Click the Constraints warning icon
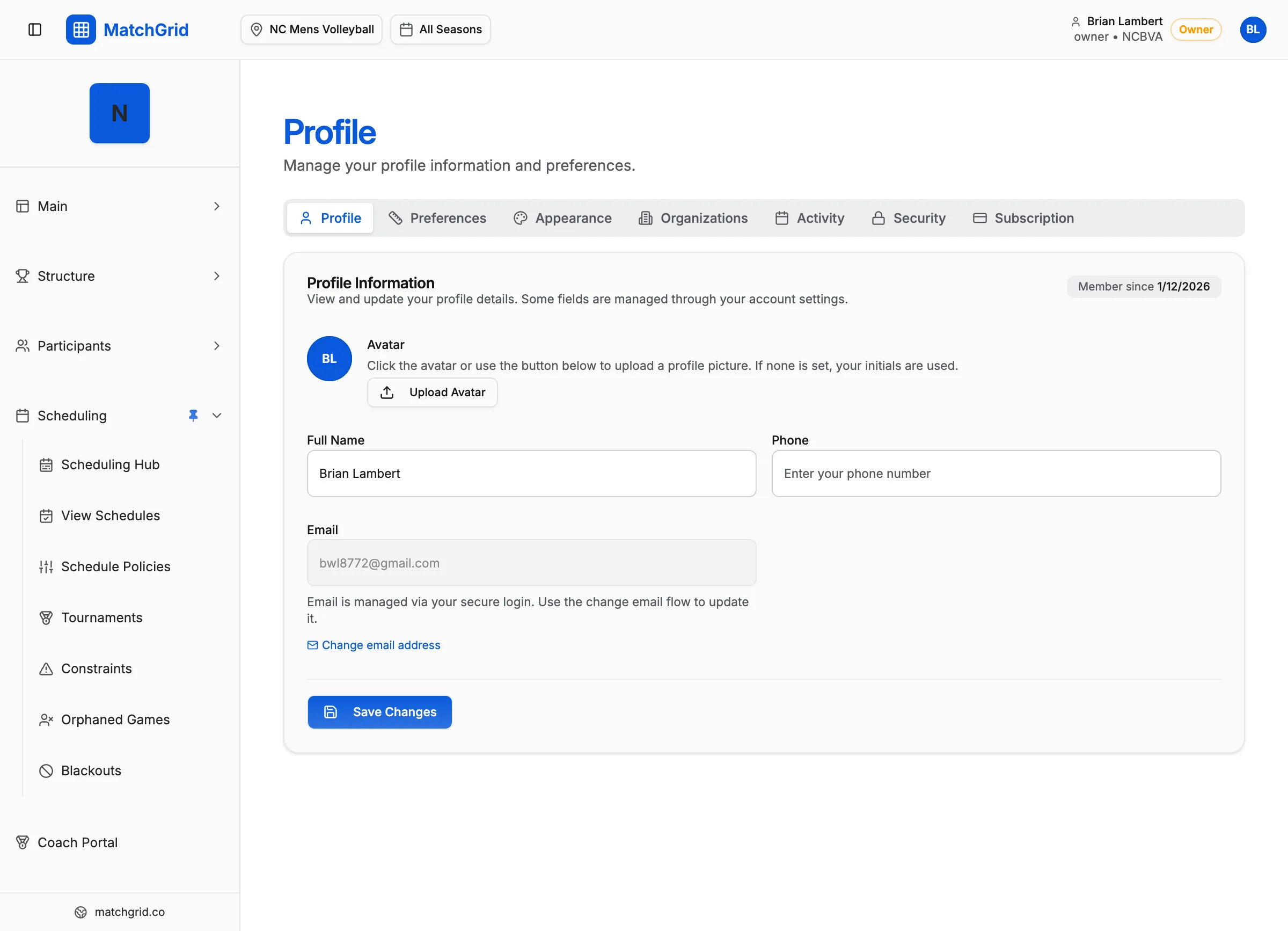 coord(46,668)
